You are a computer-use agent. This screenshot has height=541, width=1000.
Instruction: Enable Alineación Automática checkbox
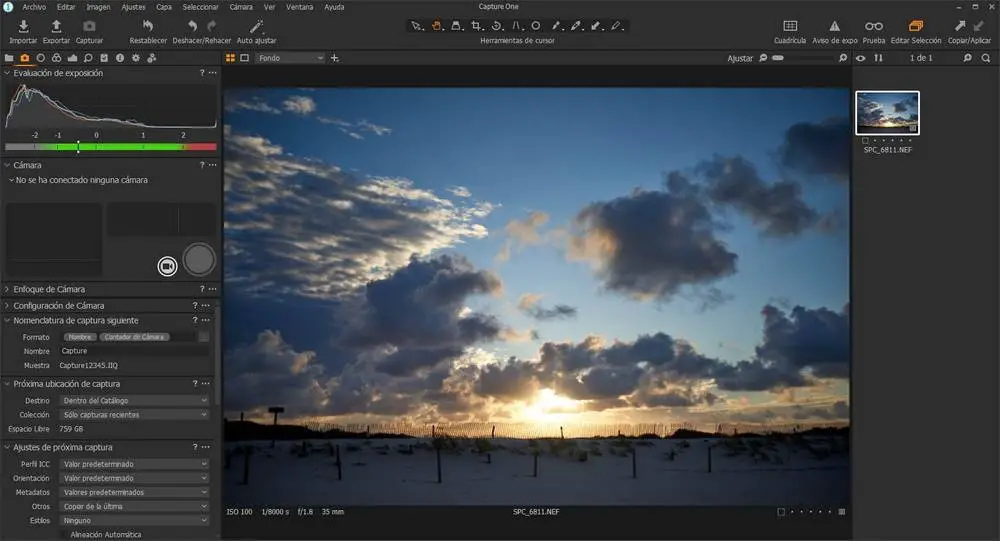[64, 535]
